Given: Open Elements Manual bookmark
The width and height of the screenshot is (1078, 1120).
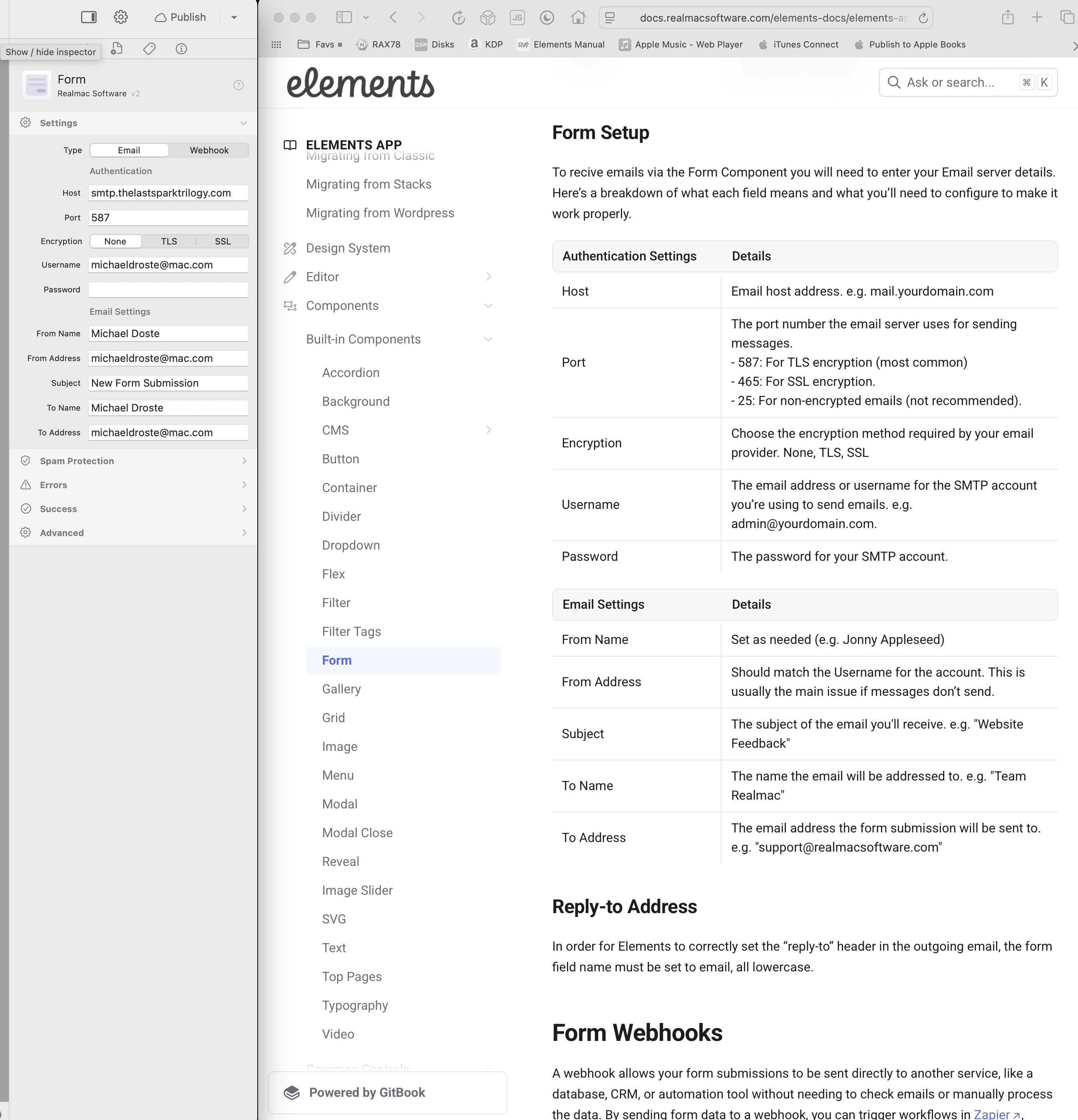Looking at the screenshot, I should tap(561, 45).
